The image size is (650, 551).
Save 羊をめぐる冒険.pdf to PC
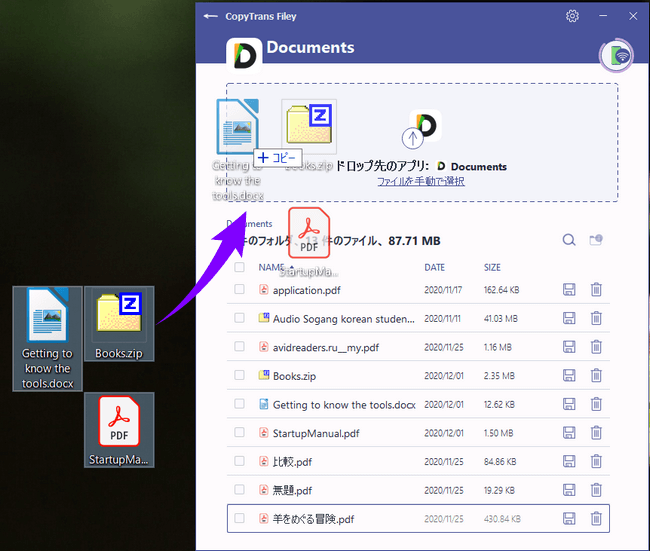[569, 518]
